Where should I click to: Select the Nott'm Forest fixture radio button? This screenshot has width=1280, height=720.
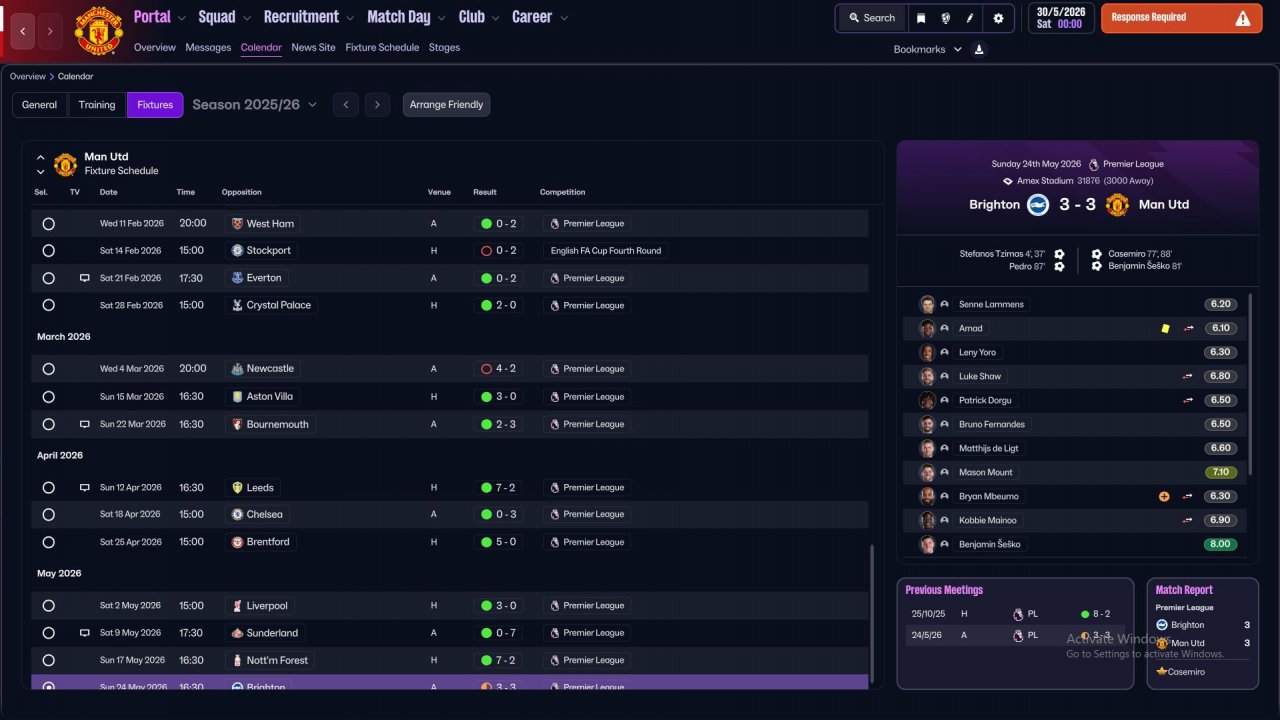pos(48,660)
